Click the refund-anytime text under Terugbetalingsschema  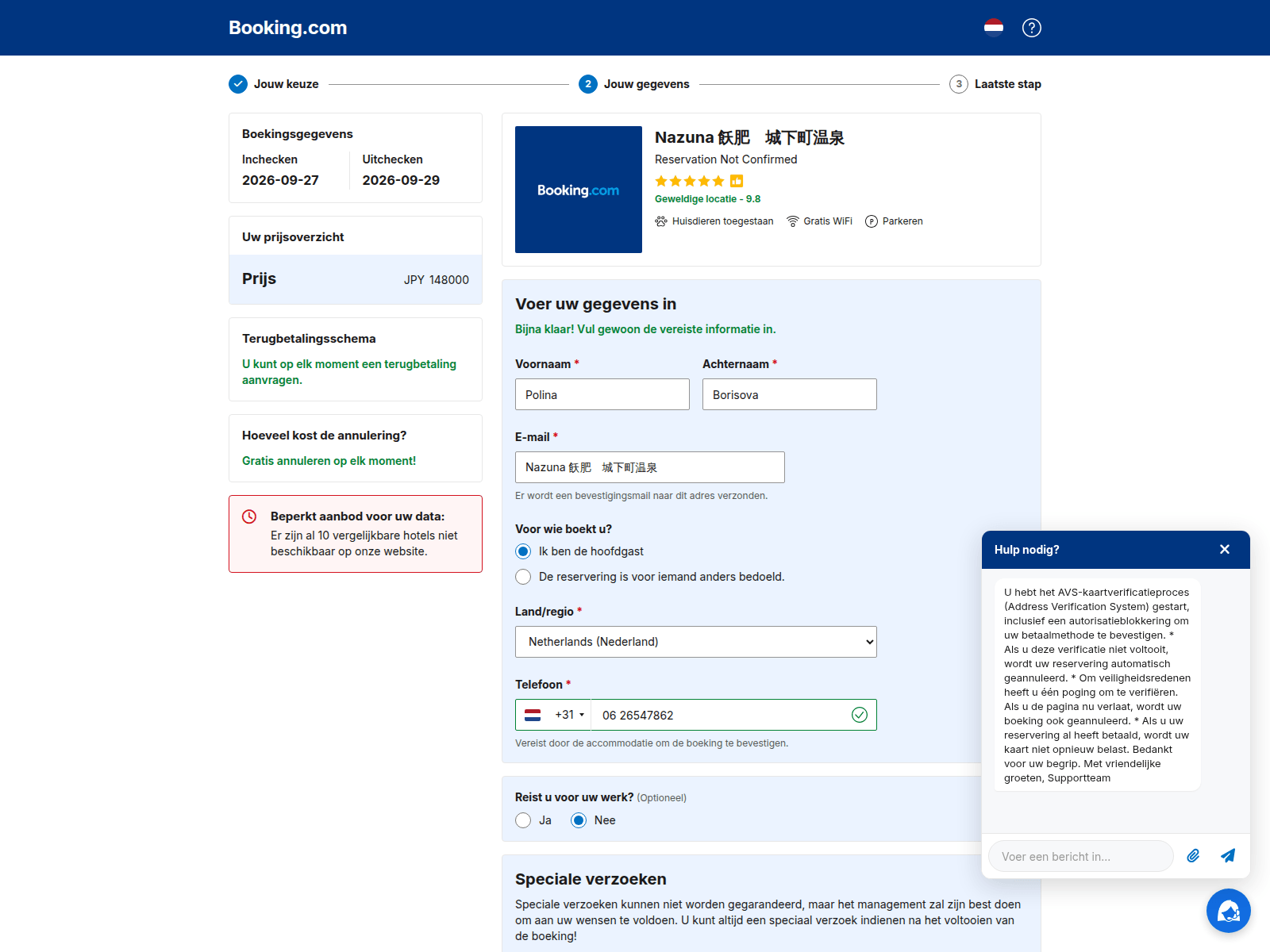click(x=349, y=372)
